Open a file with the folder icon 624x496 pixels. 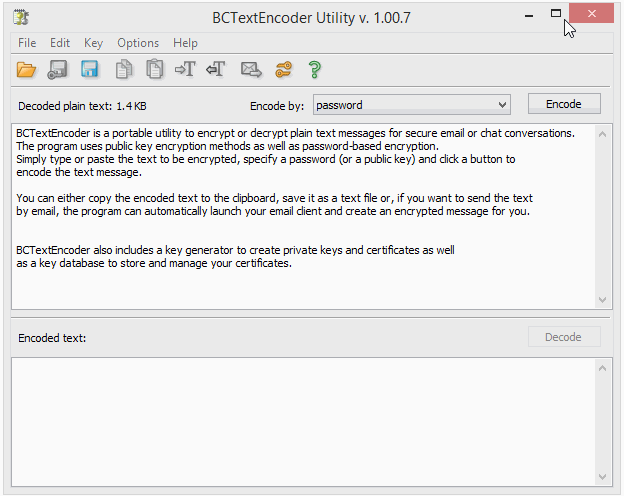pos(26,70)
